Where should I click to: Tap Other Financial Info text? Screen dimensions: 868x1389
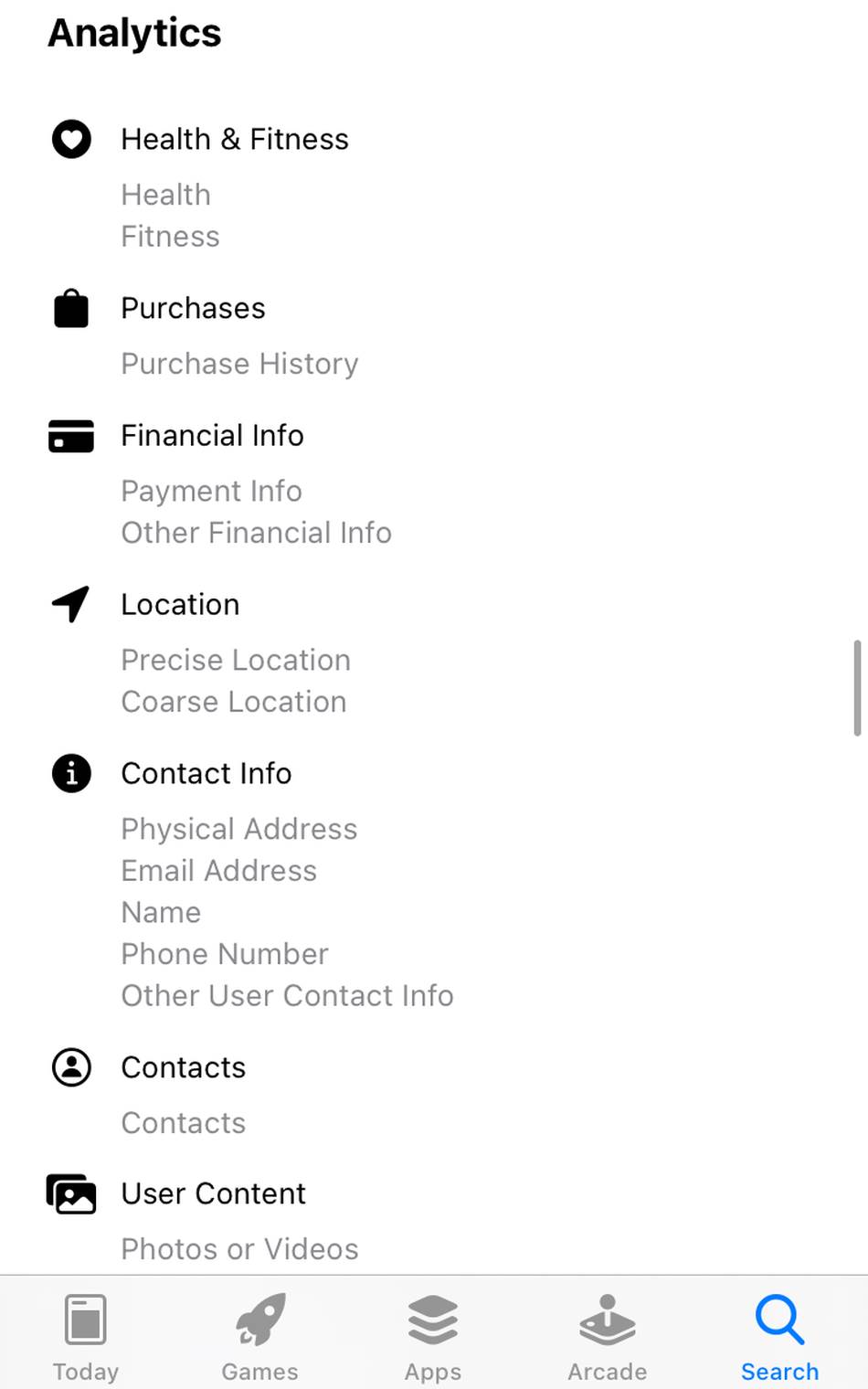click(257, 533)
